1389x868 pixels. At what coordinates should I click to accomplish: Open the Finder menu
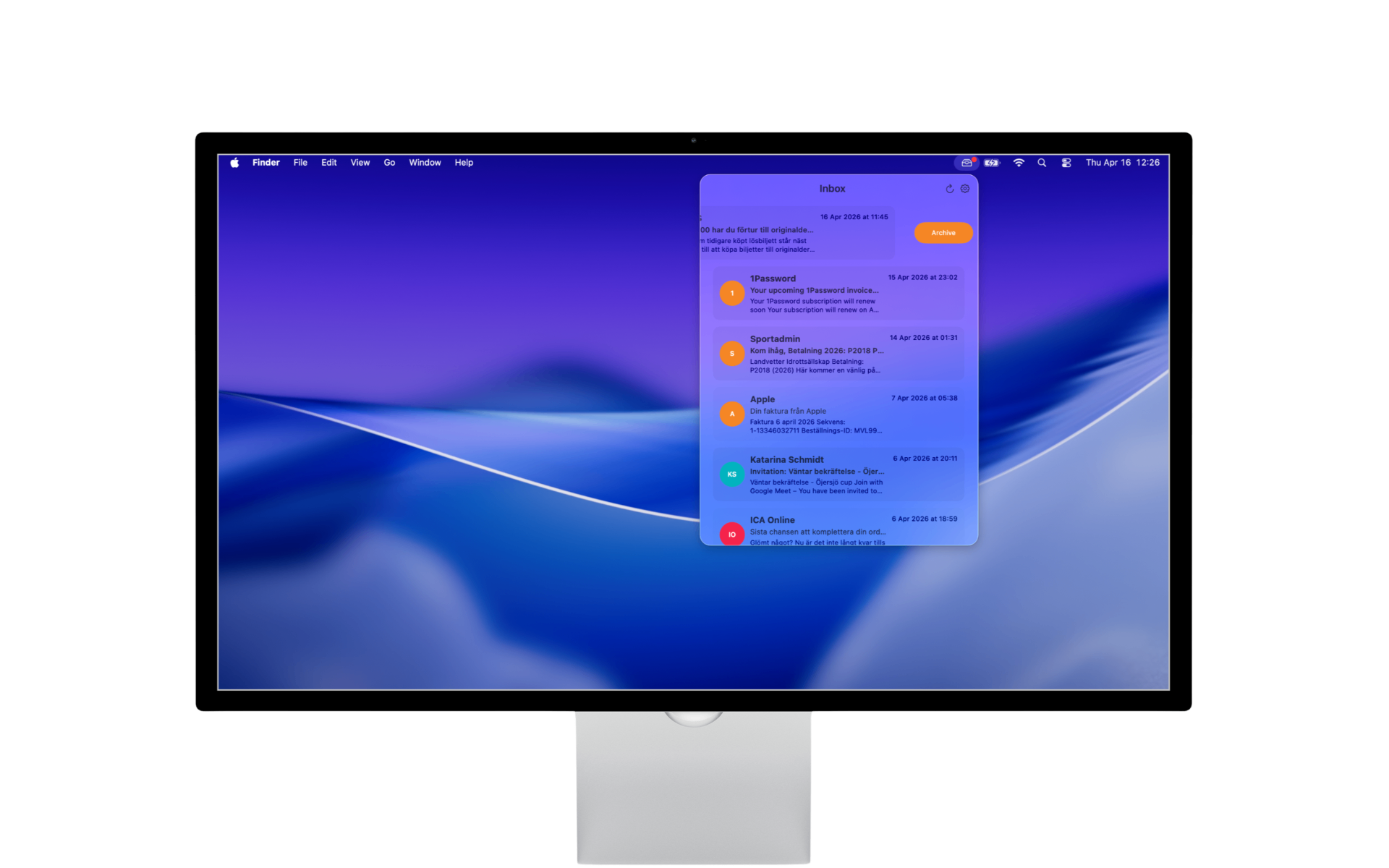266,163
